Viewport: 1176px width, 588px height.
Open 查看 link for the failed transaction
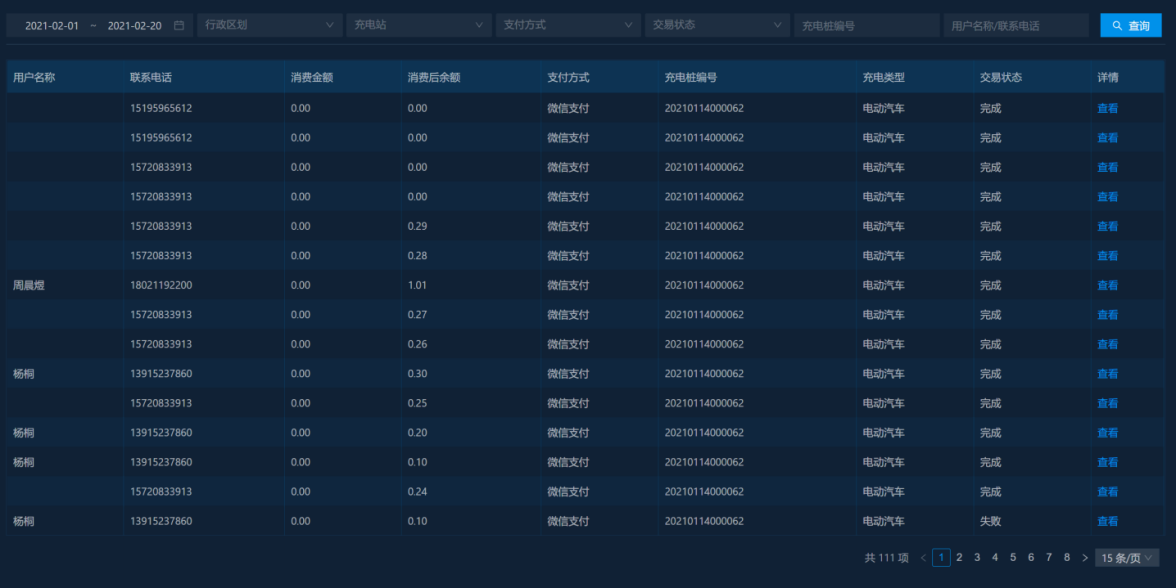(x=1107, y=521)
